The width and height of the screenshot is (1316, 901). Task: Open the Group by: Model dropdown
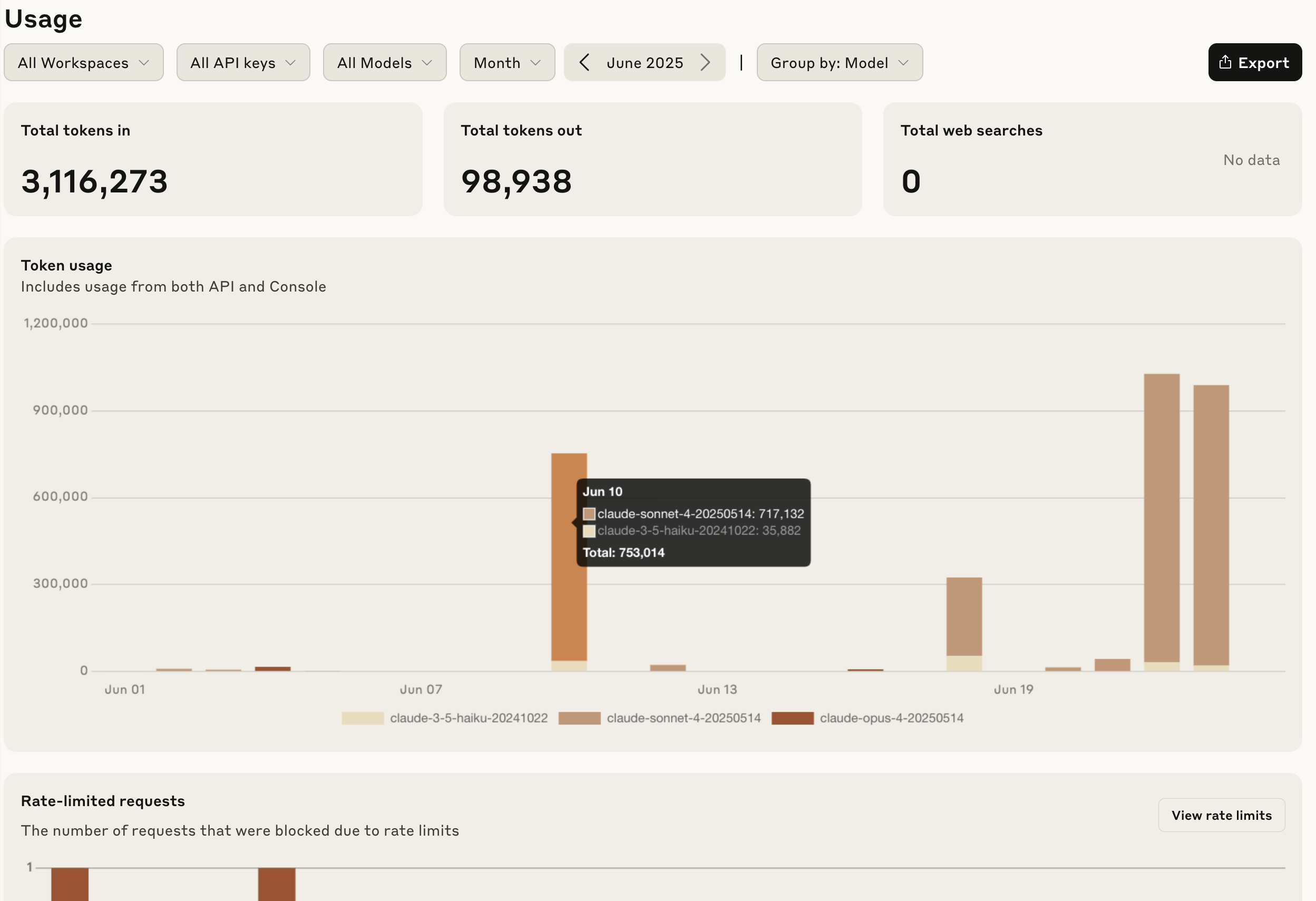click(839, 62)
